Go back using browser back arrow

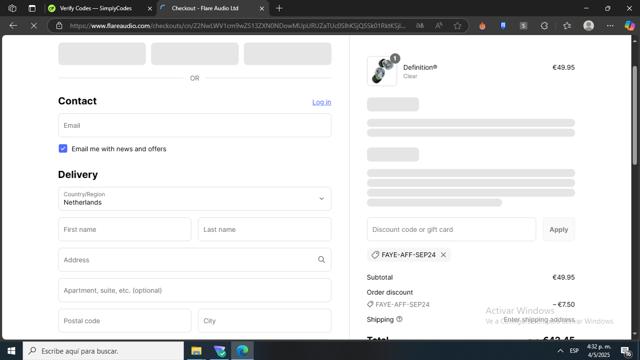[13, 26]
